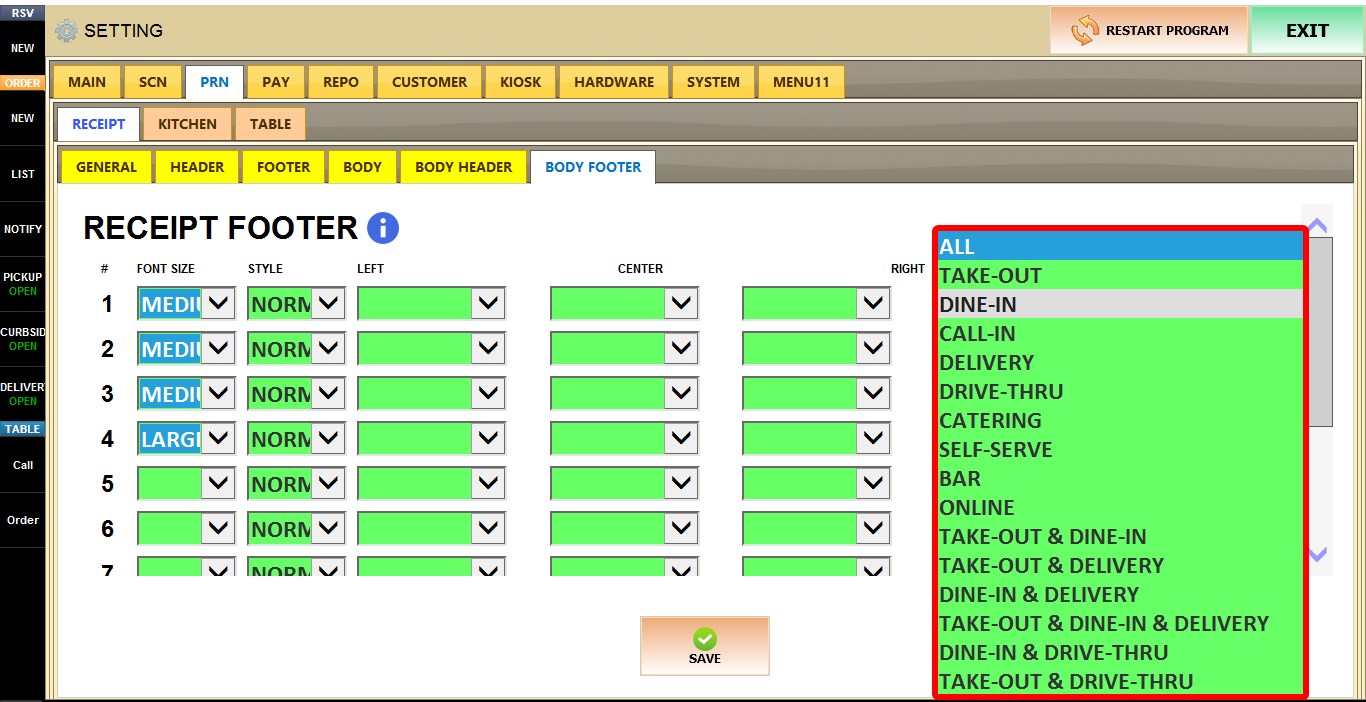Select BAR order type
Image resolution: width=1366 pixels, height=702 pixels.
coord(1120,479)
